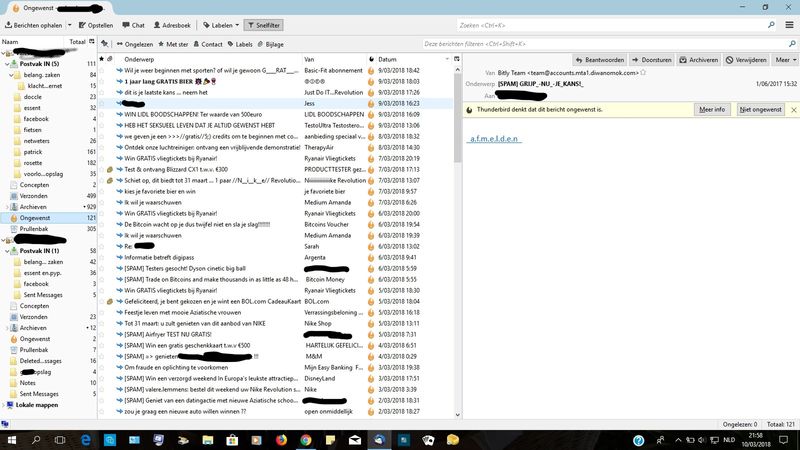Screen dimensions: 800x450
Task: Select the Ongewenst folder in sidebar
Action: click(x=35, y=217)
